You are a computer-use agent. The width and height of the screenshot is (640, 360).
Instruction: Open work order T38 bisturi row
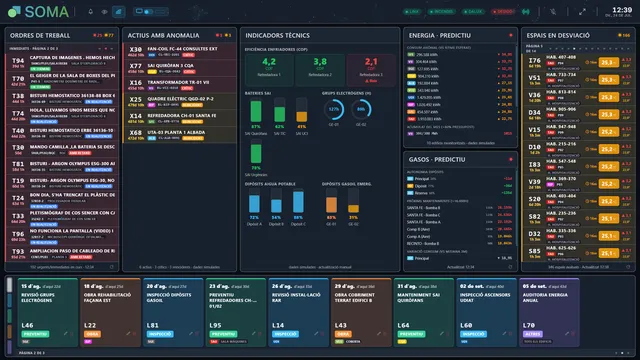click(62, 98)
